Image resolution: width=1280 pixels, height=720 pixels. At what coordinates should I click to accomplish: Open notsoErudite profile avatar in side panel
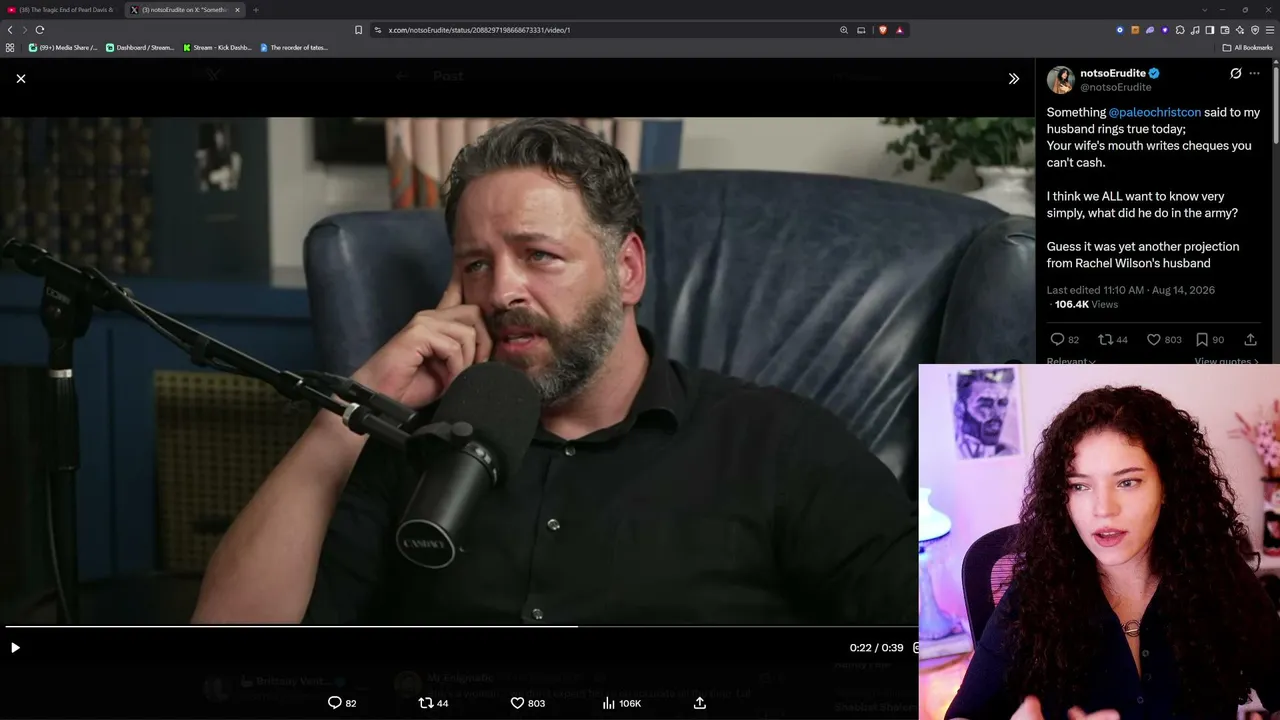[1060, 80]
